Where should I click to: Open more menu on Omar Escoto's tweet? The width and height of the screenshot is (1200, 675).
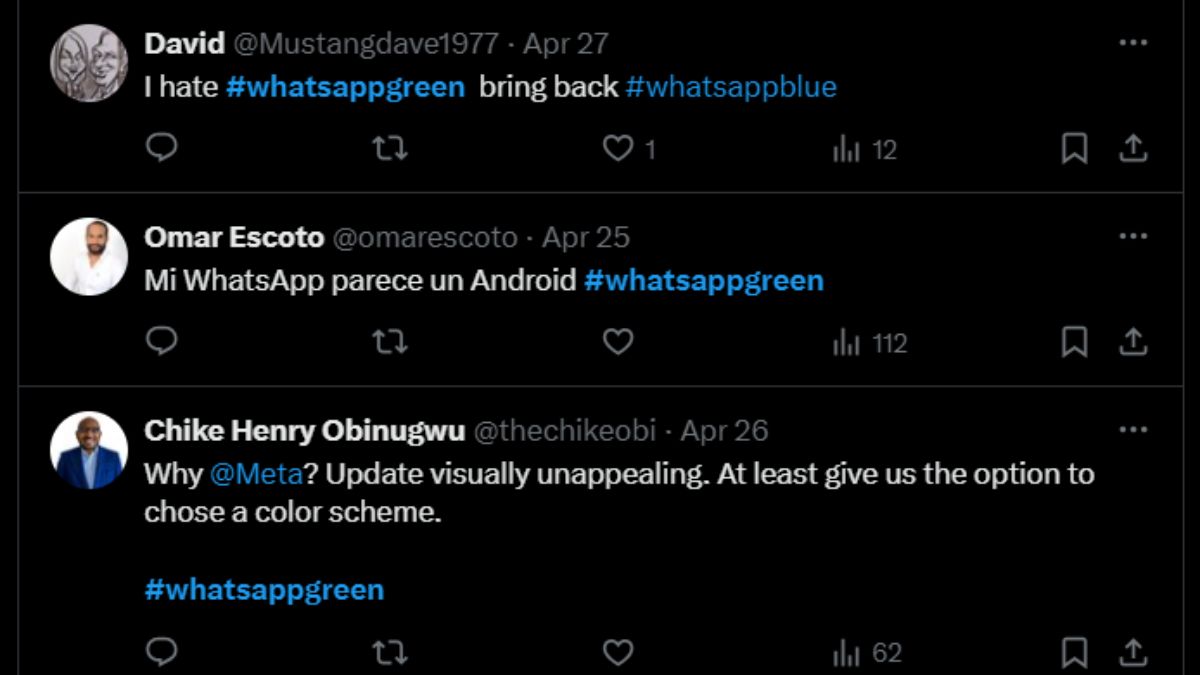click(x=1132, y=237)
